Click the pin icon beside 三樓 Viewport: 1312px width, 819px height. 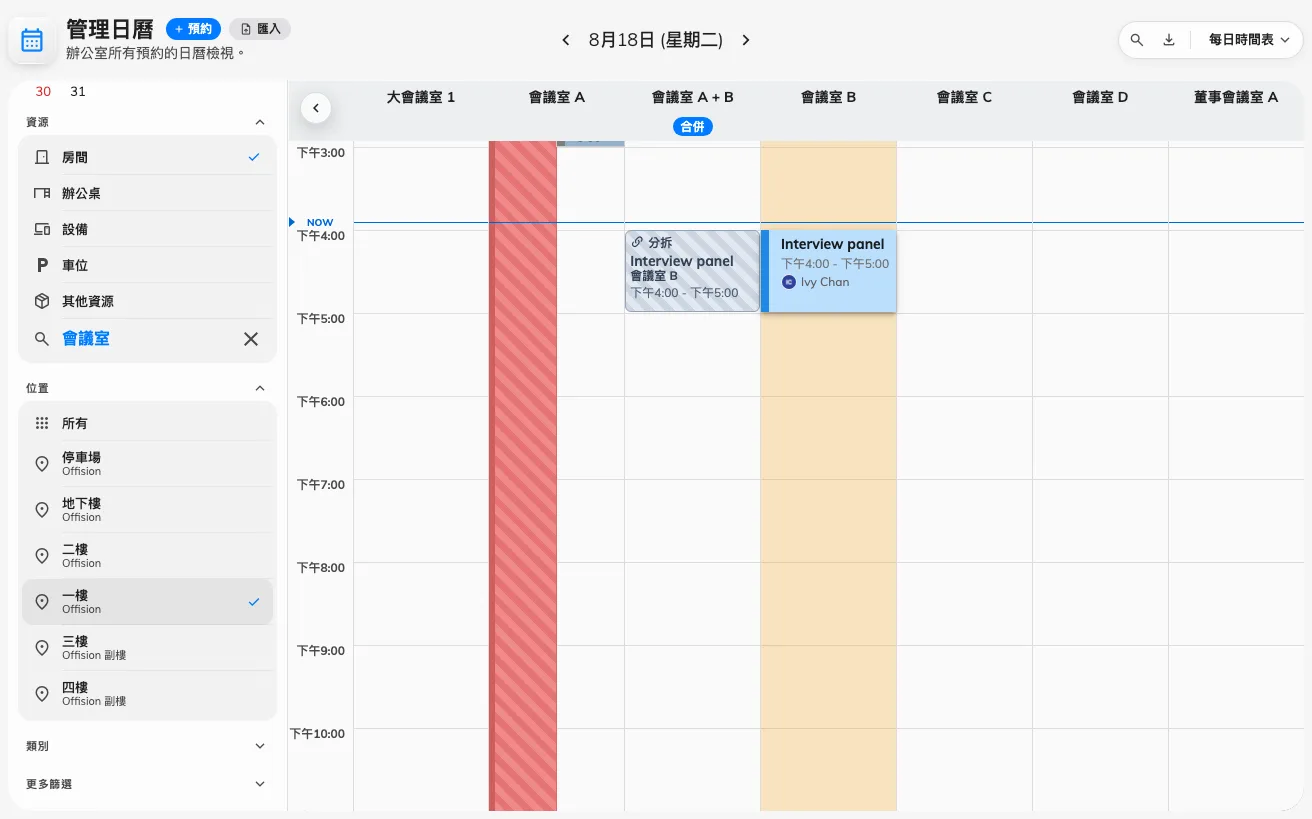[42, 648]
